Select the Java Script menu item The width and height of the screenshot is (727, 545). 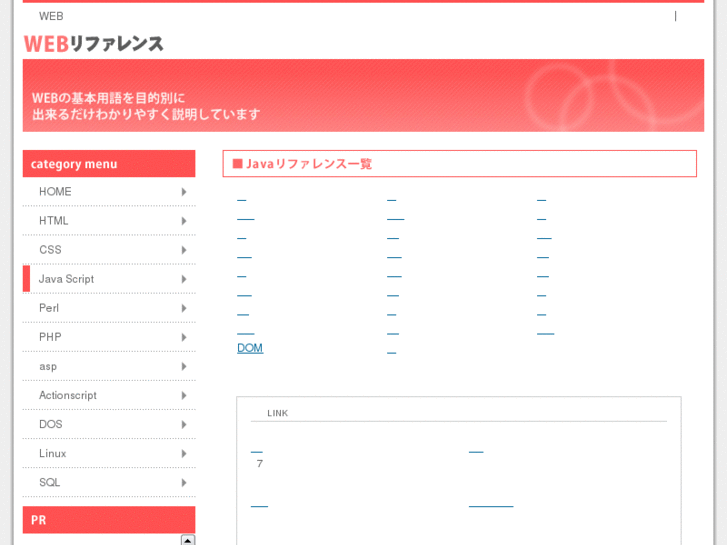click(109, 279)
